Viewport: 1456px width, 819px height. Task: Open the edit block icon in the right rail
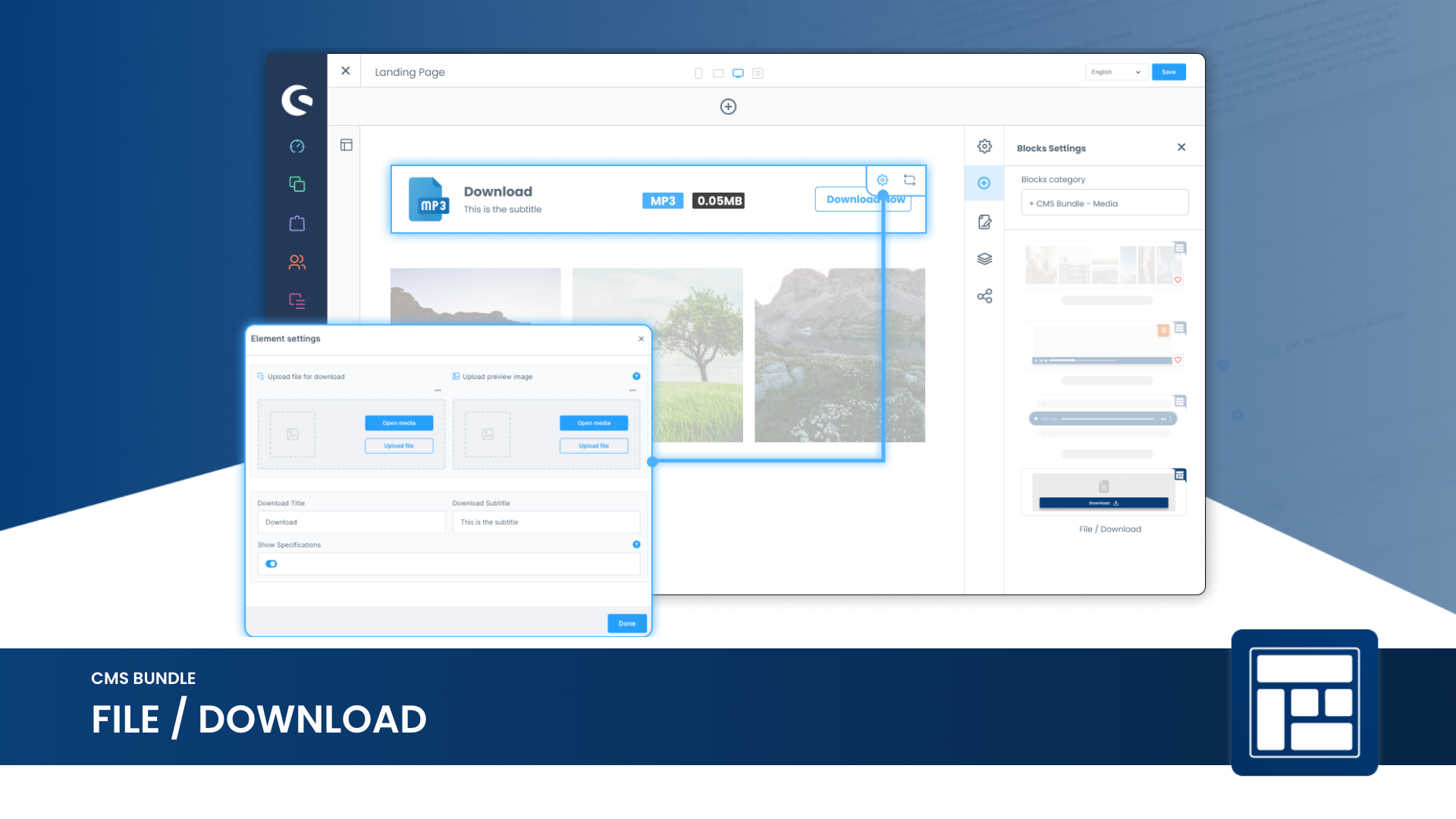coord(984,222)
